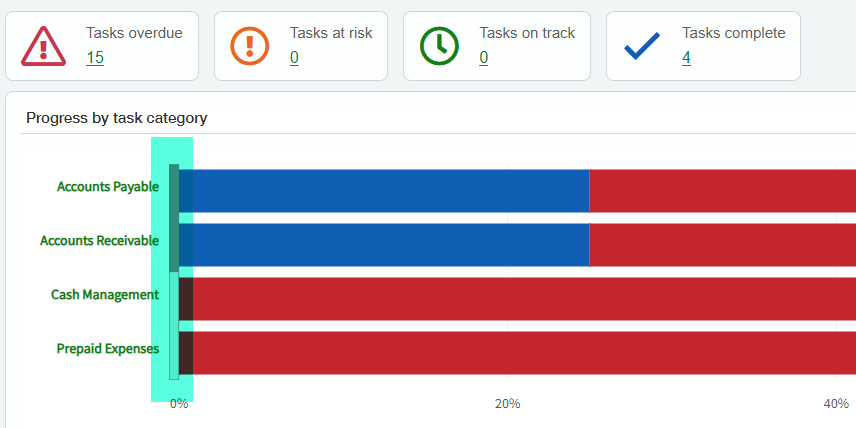Open the Tasks at risk count link
Viewport: 856px width, 428px height.
294,57
